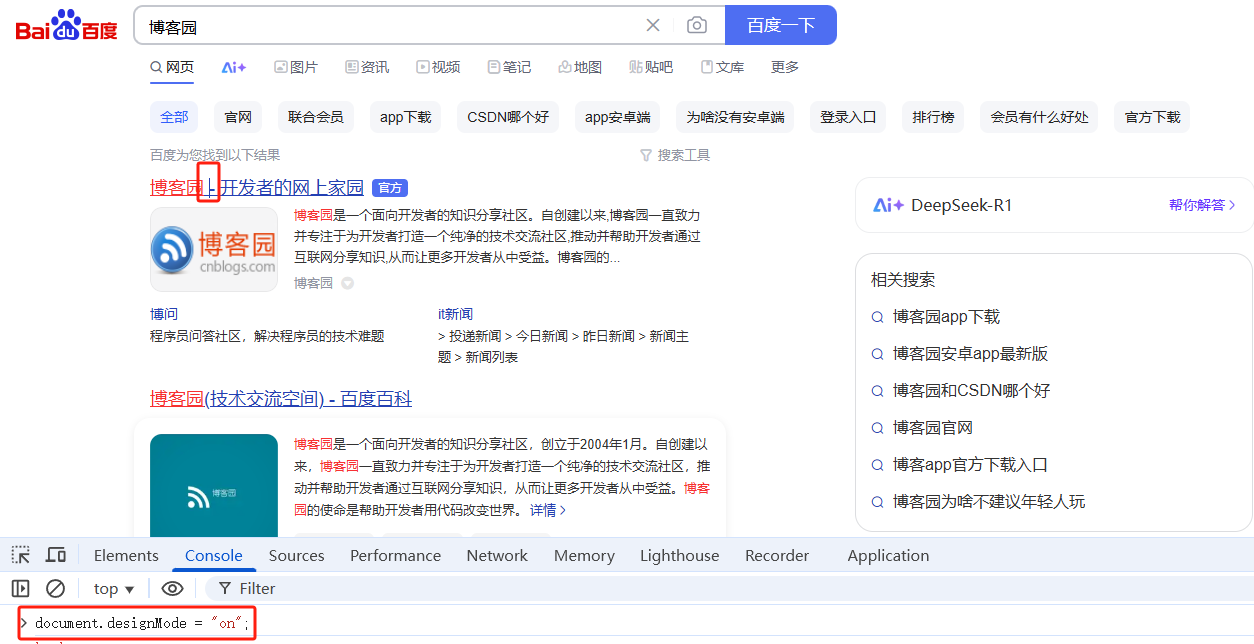This screenshot has height=644, width=1254.
Task: Activate the DevTools inspect element picker icon
Action: tap(20, 555)
